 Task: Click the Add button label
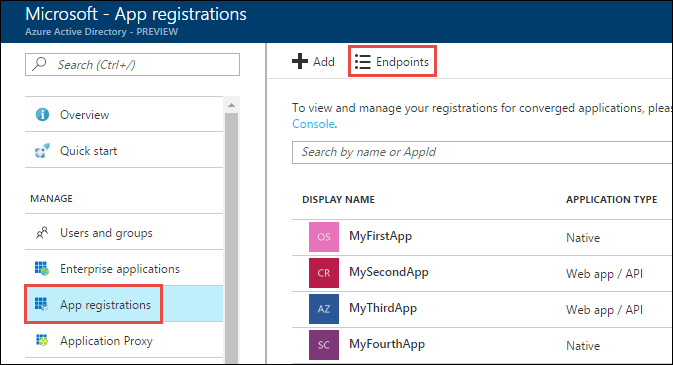pyautogui.click(x=324, y=62)
